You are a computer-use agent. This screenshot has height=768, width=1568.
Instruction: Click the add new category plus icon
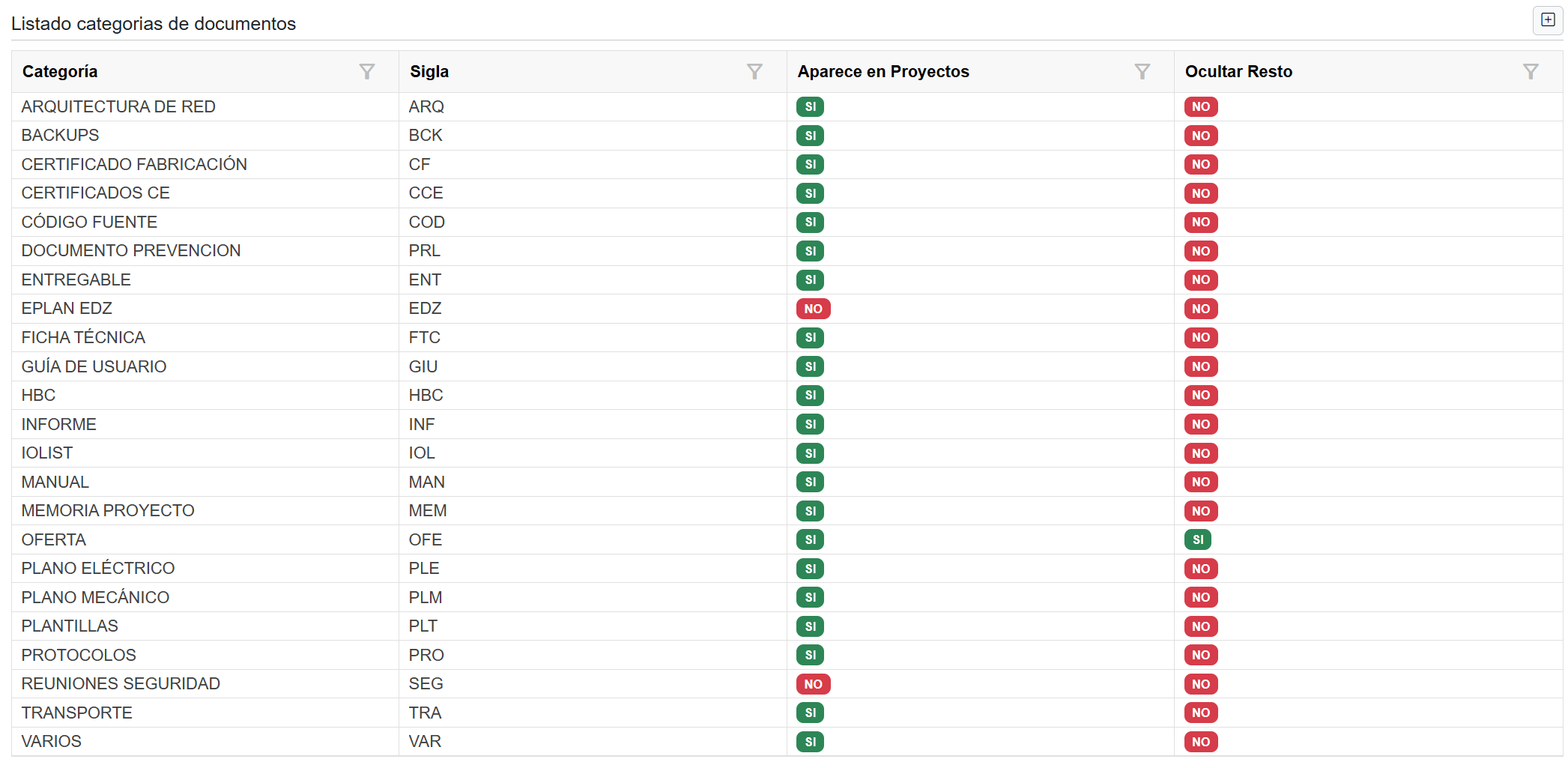click(x=1548, y=20)
